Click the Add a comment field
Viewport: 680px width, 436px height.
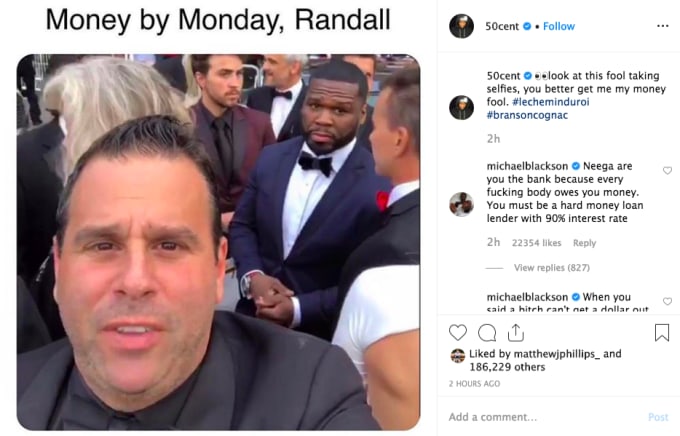point(544,417)
